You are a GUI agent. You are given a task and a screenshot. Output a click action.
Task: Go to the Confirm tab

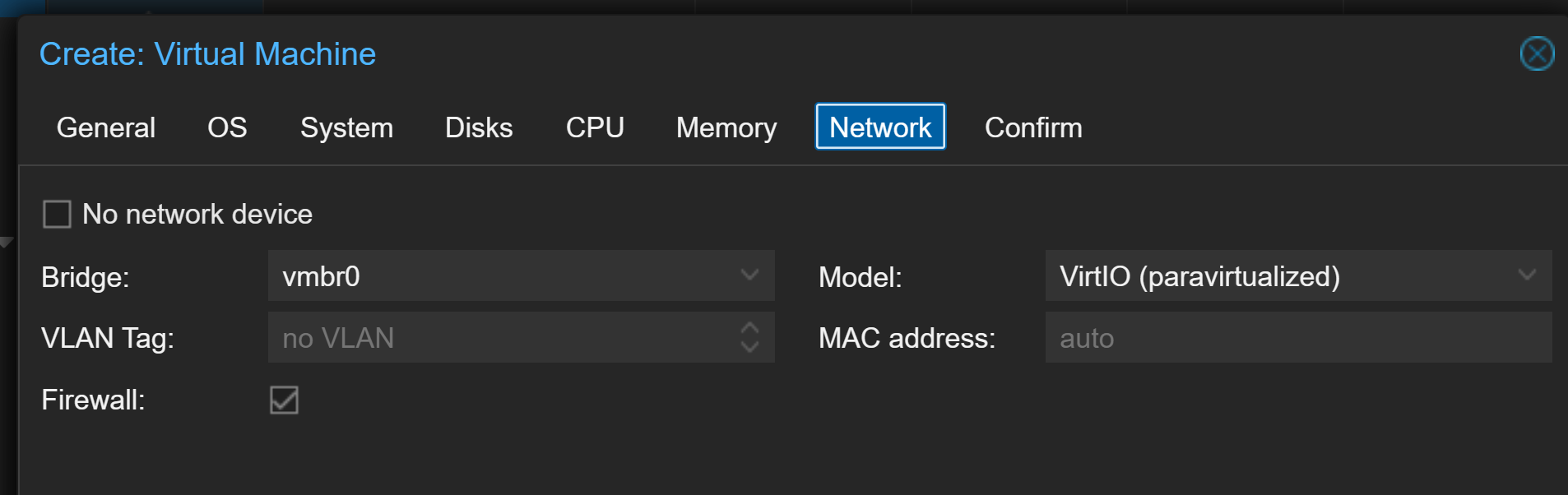pos(1033,127)
